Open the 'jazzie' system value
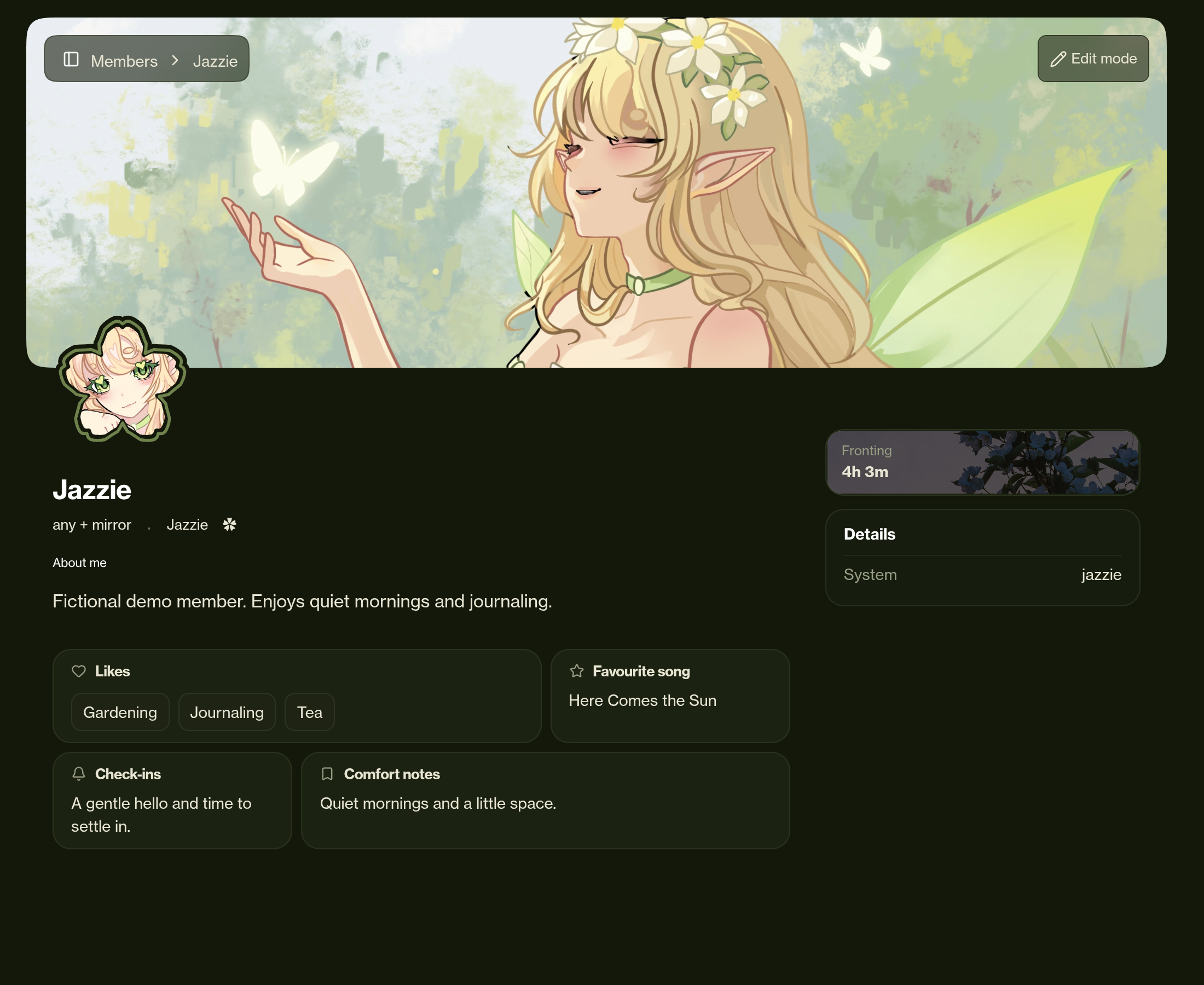This screenshot has width=1204, height=985. (1101, 574)
